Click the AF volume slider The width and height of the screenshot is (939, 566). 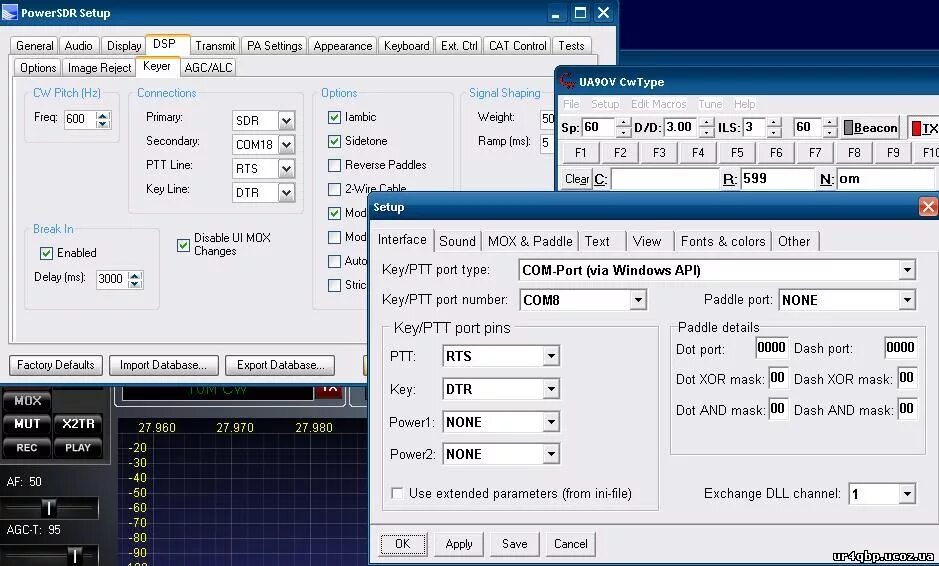pos(50,508)
